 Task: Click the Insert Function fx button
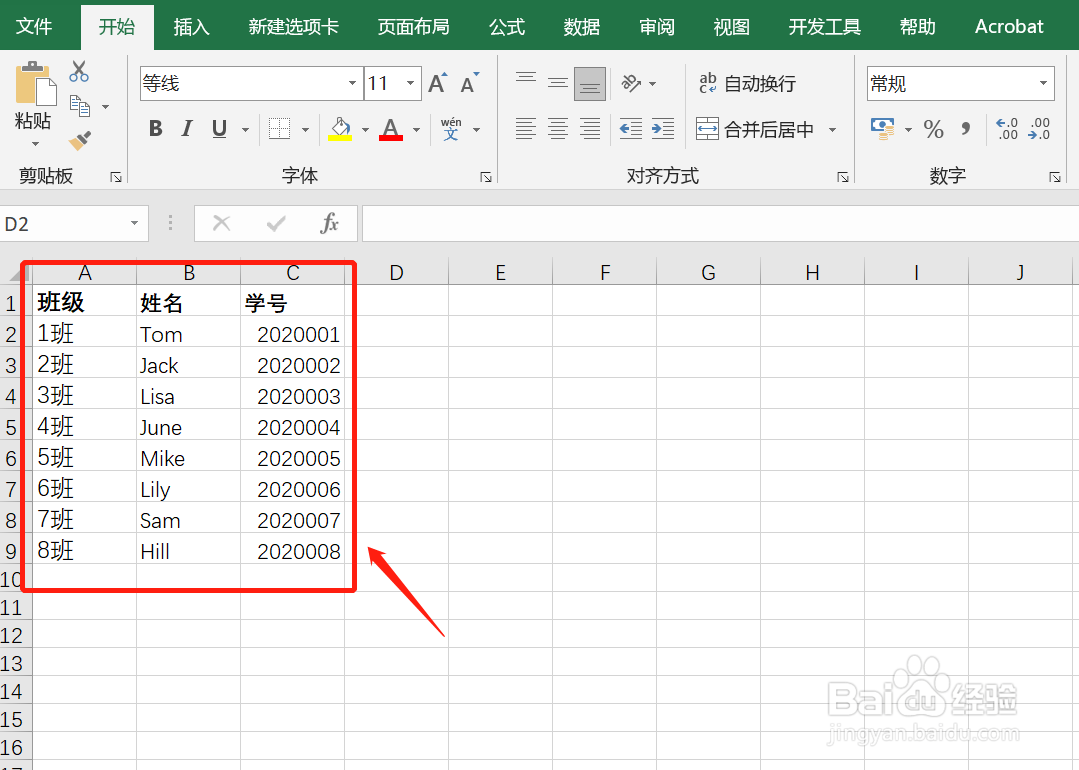point(330,223)
